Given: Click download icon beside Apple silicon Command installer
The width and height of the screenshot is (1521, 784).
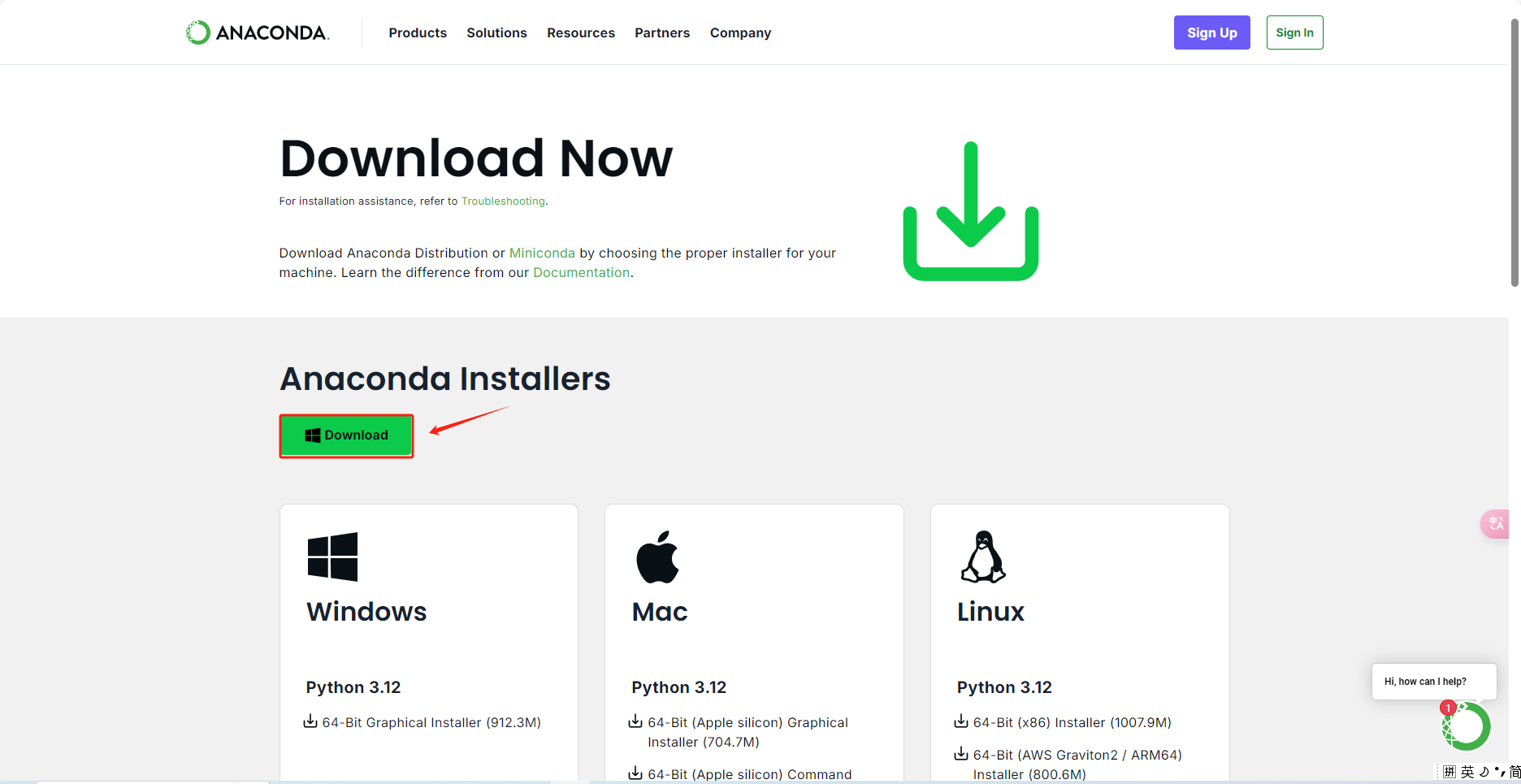Looking at the screenshot, I should pos(635,773).
